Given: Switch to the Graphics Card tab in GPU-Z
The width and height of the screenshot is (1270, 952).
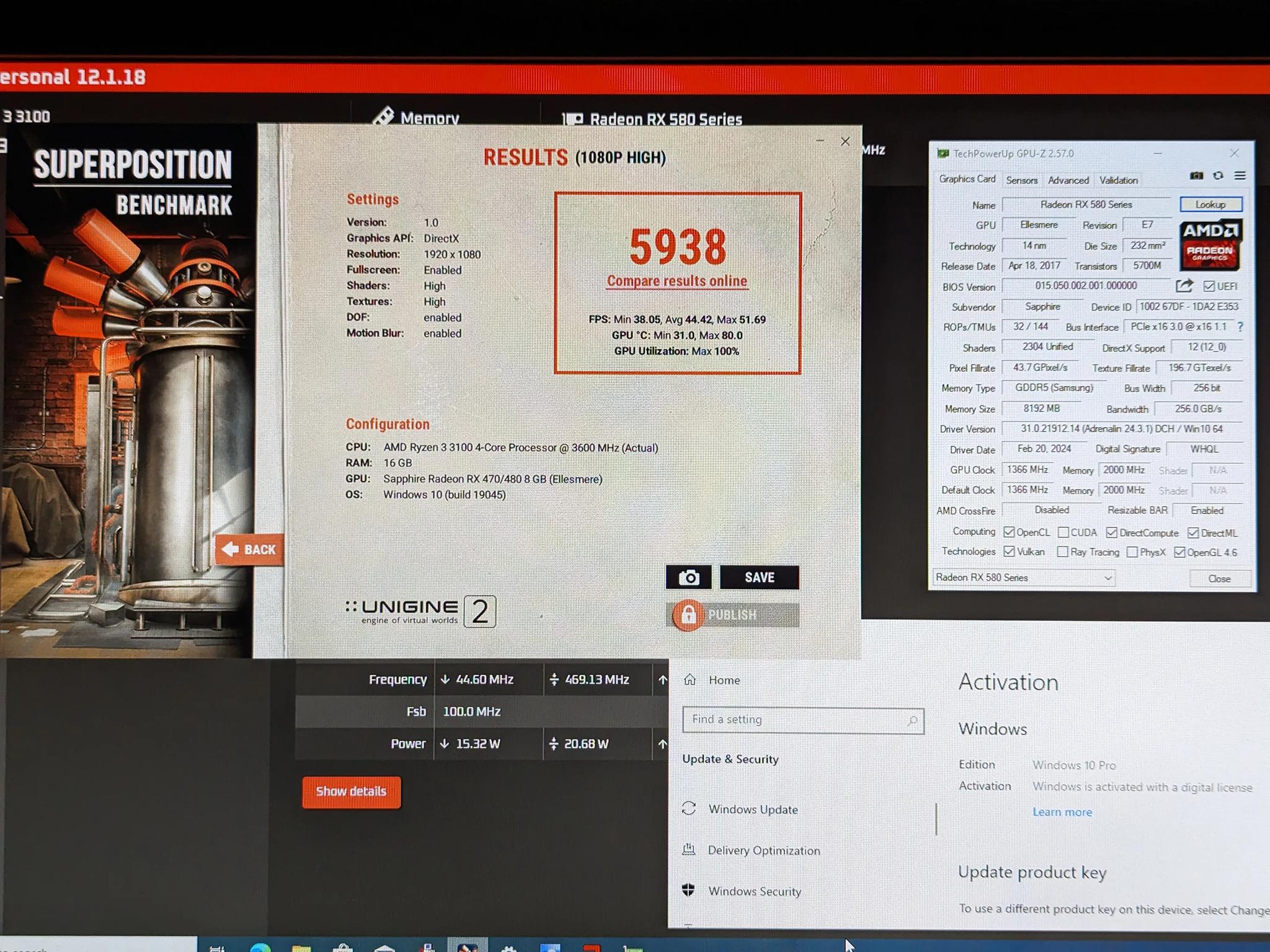Looking at the screenshot, I should tap(967, 179).
